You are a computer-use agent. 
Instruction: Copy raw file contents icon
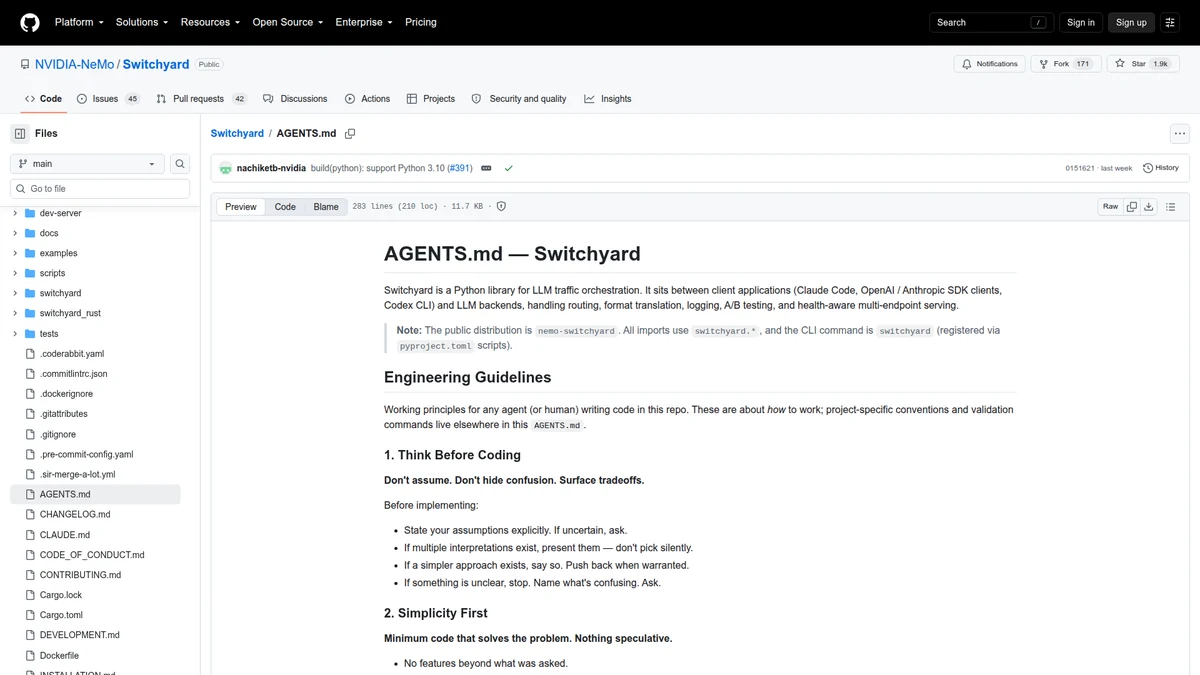1132,207
